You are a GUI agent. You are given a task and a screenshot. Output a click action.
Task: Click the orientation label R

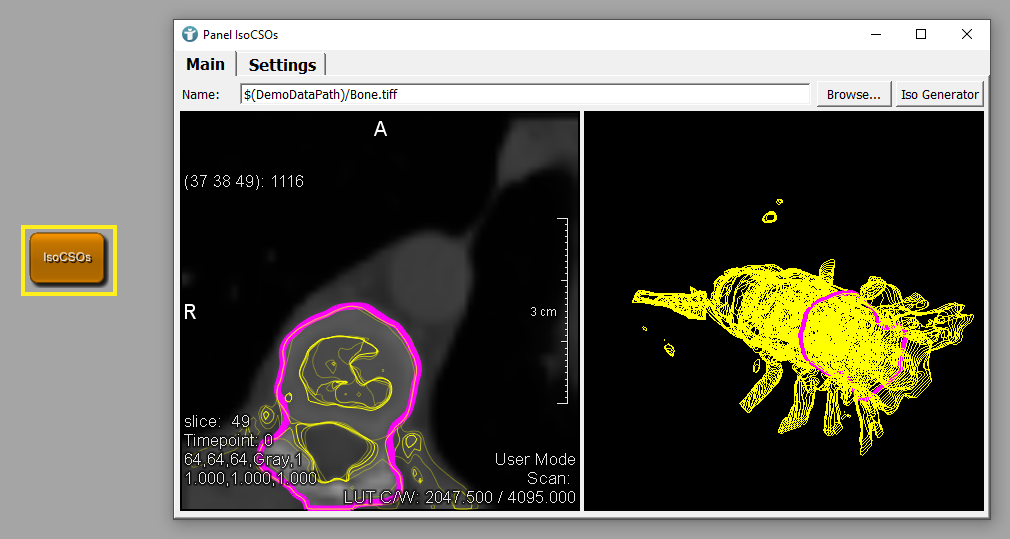point(190,312)
